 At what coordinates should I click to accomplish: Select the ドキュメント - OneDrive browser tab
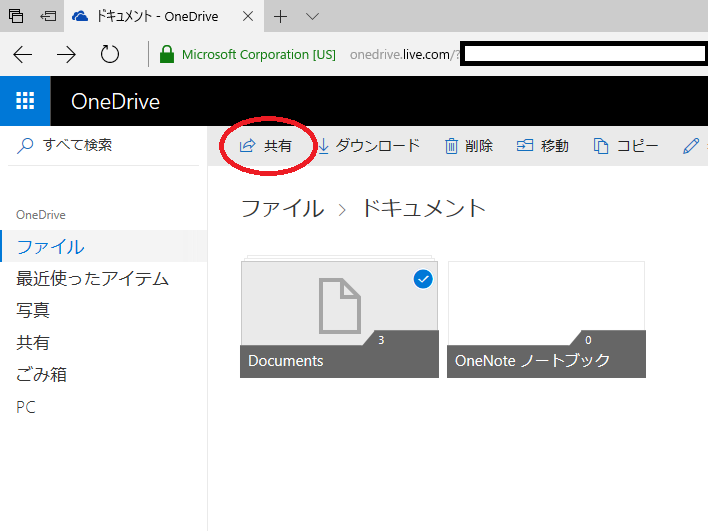164,16
